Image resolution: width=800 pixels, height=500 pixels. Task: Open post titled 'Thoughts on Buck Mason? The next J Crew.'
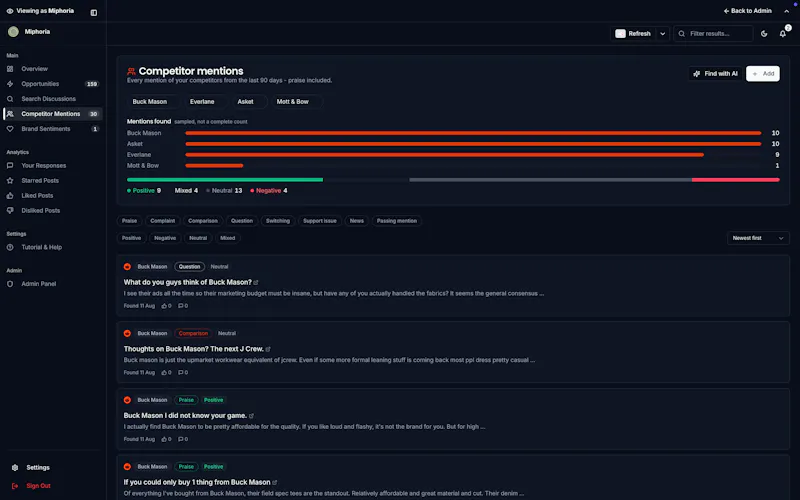pyautogui.click(x=193, y=349)
